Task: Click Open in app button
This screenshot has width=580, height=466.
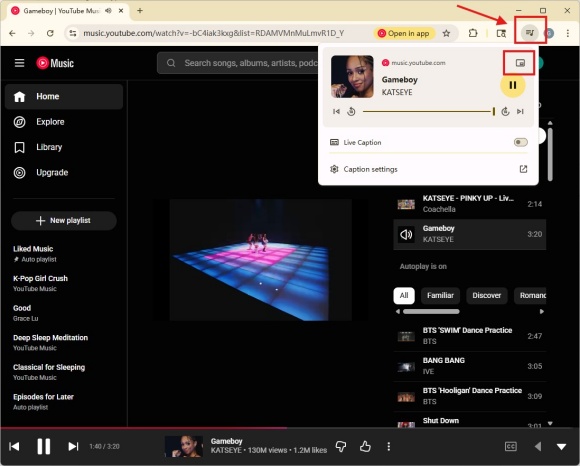Action: tap(404, 33)
